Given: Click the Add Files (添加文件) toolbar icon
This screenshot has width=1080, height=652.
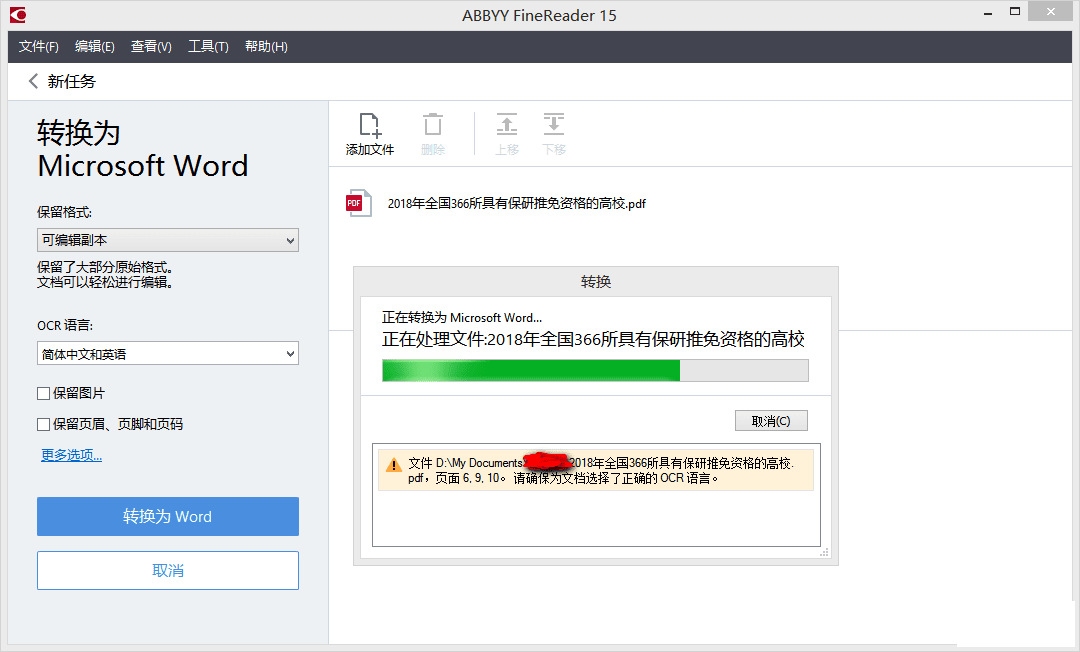Looking at the screenshot, I should point(370,125).
